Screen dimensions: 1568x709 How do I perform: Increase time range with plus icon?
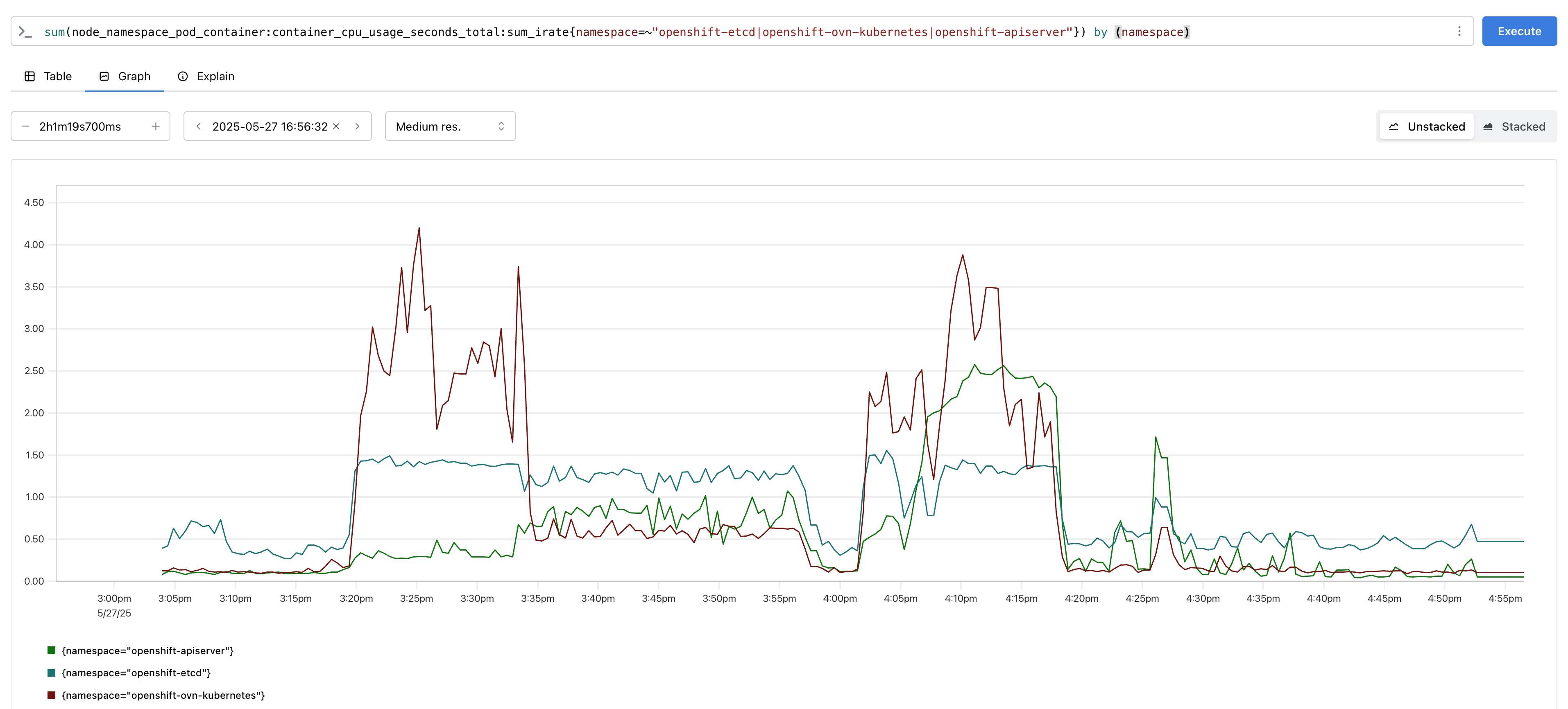coord(156,126)
